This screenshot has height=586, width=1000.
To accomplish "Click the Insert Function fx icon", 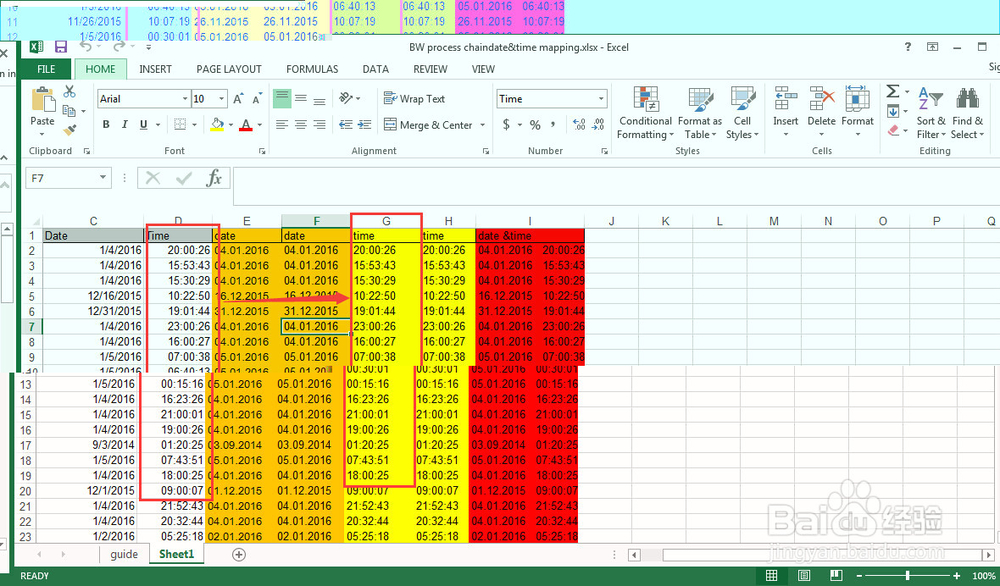I will coord(214,178).
